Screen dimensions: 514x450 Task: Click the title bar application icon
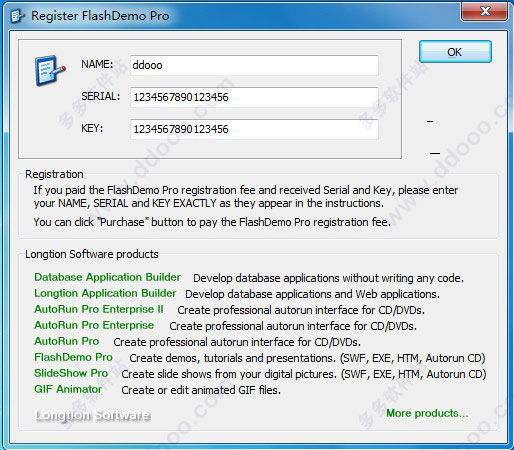pyautogui.click(x=17, y=16)
